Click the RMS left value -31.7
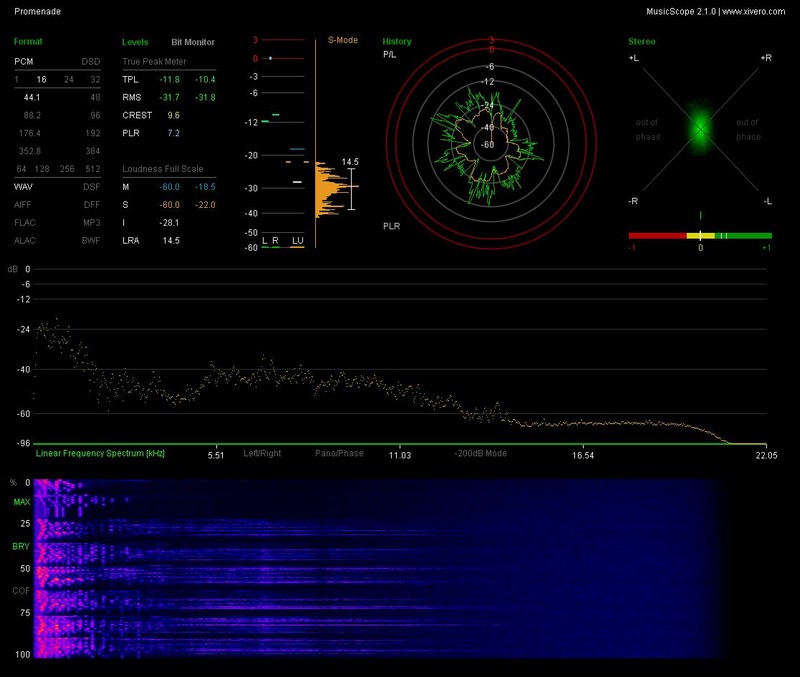 tap(169, 97)
